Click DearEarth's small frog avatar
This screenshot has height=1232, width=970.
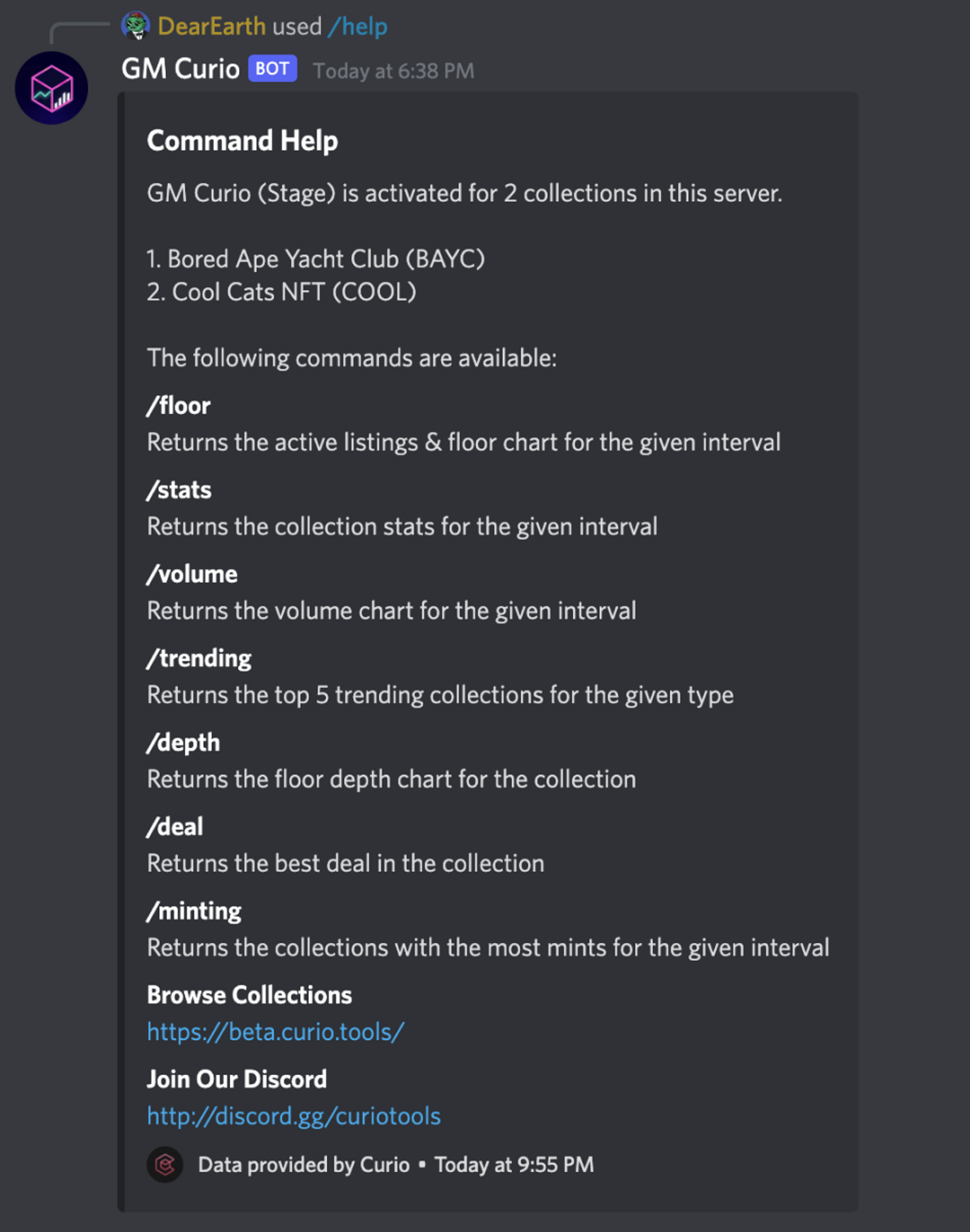tap(136, 26)
